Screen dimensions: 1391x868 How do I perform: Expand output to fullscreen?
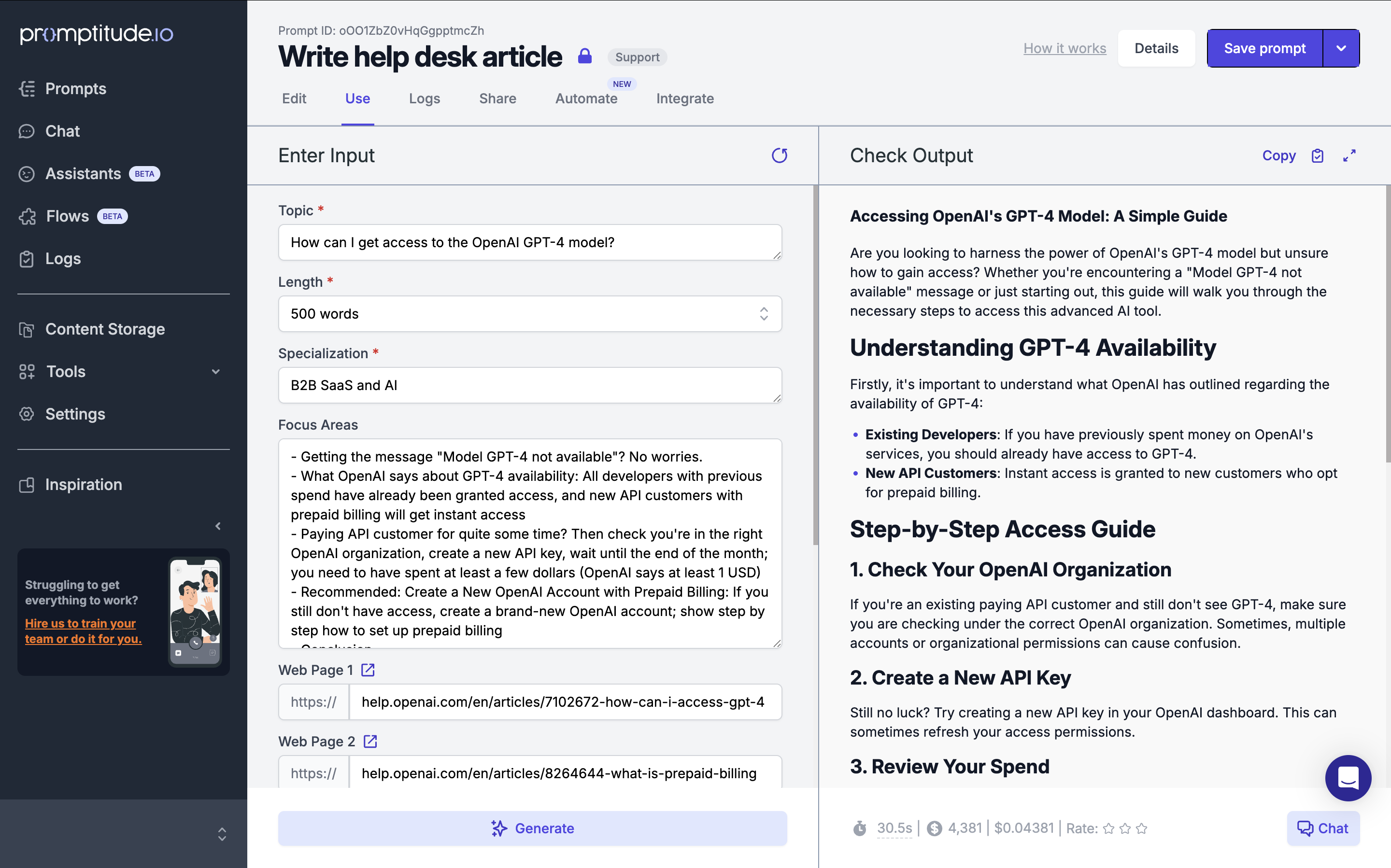click(1349, 155)
